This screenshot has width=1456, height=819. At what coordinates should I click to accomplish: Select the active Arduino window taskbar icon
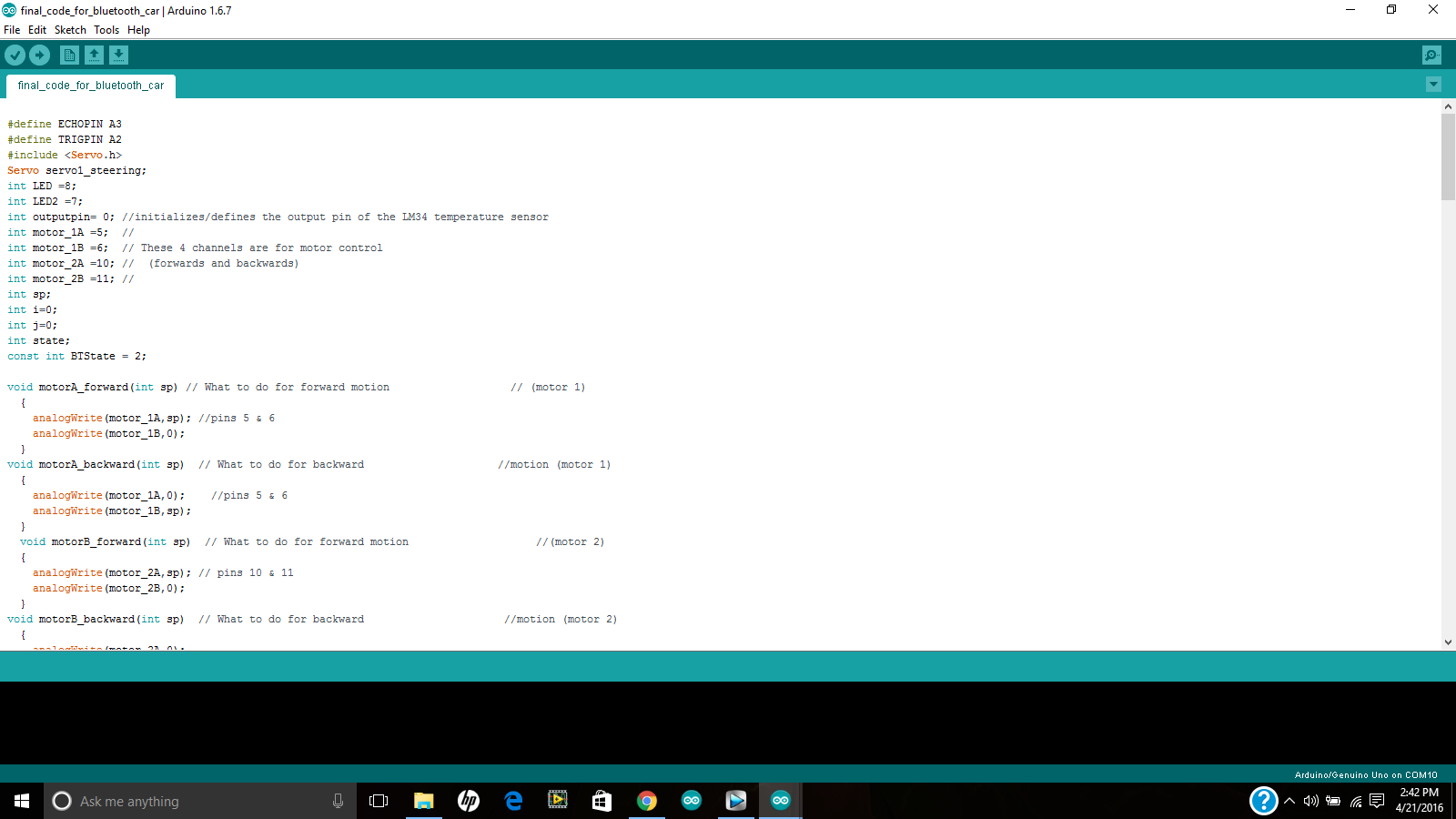[781, 801]
